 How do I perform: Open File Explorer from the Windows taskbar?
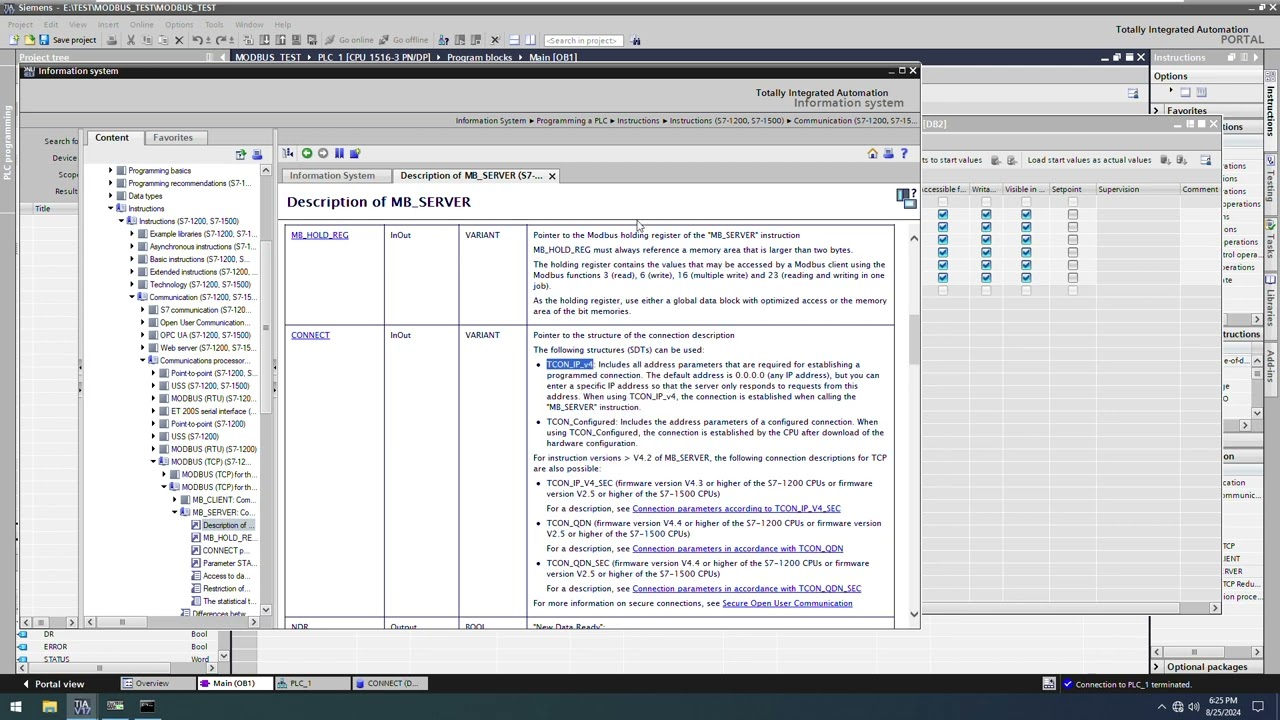point(49,707)
